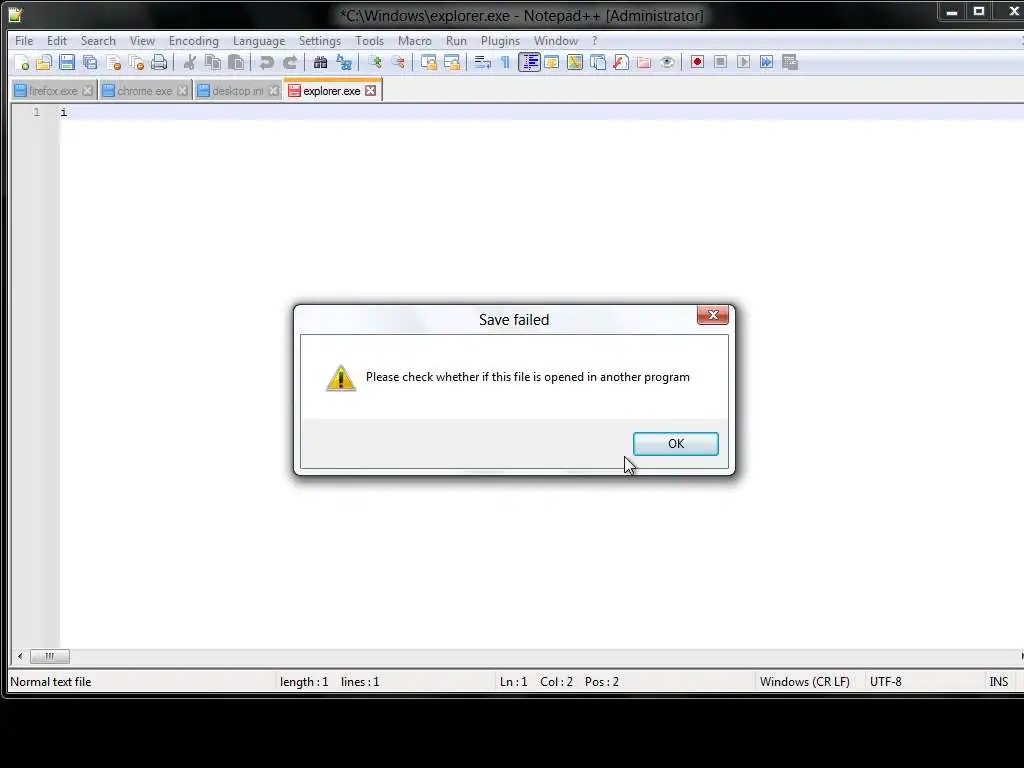Switch to the firefox.exe tab
Viewport: 1024px width, 768px height.
(53, 91)
